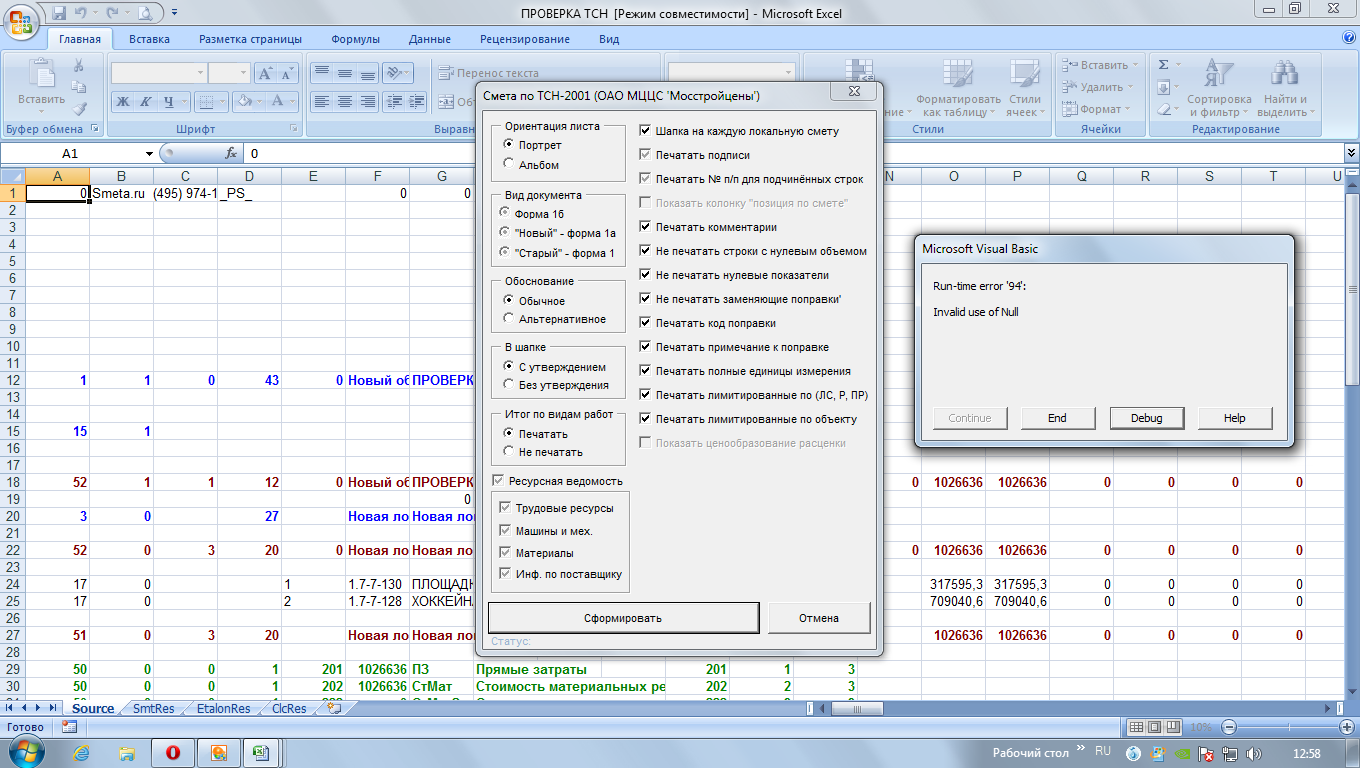Switch to the Вставка ribbon tab
This screenshot has width=1360, height=768.
tap(149, 39)
